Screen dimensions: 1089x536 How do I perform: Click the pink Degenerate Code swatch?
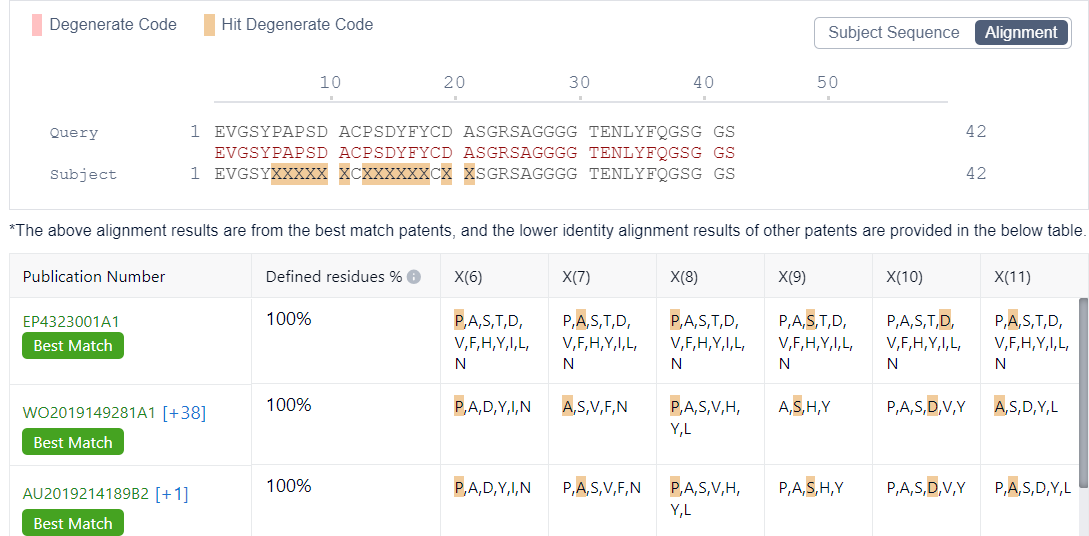point(37,25)
